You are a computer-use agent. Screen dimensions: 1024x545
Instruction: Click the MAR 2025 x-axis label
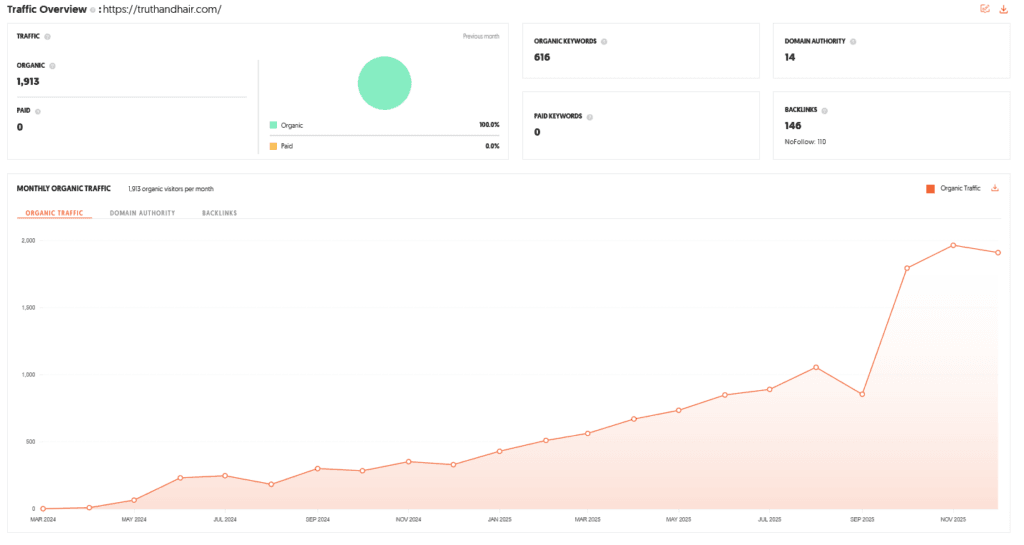pos(587,520)
